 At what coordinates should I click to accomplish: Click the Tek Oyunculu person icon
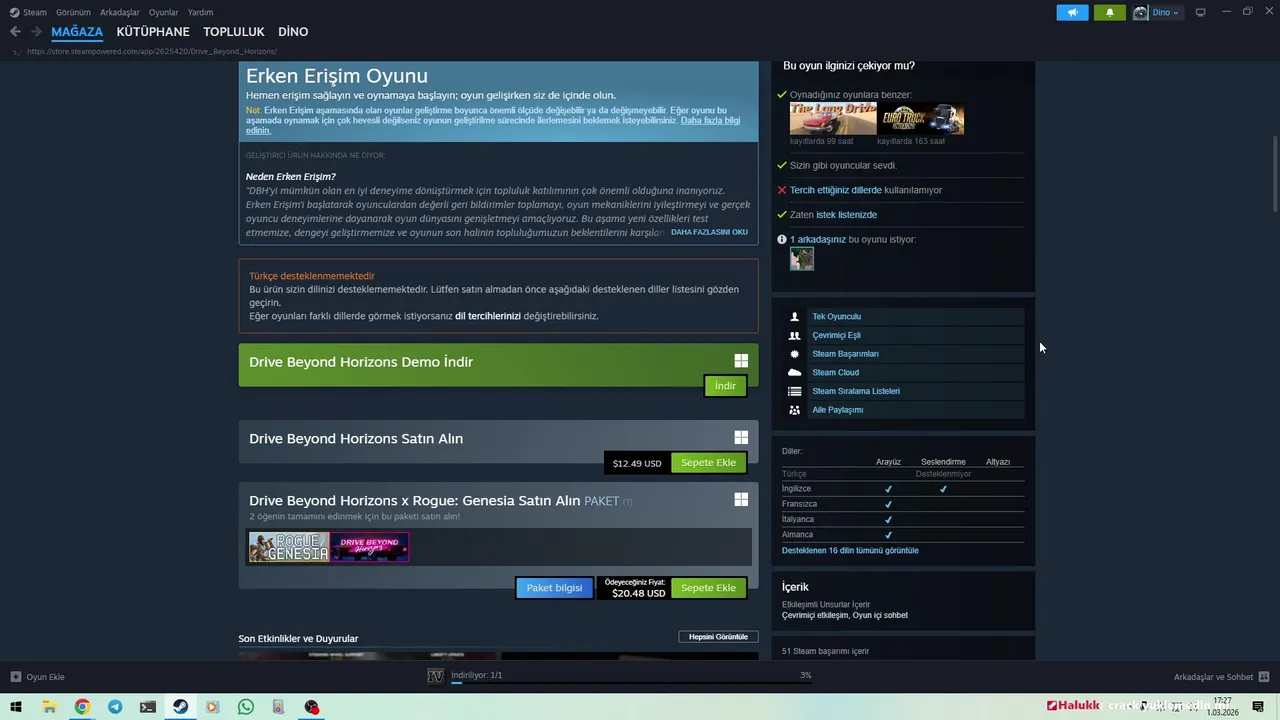[795, 317]
